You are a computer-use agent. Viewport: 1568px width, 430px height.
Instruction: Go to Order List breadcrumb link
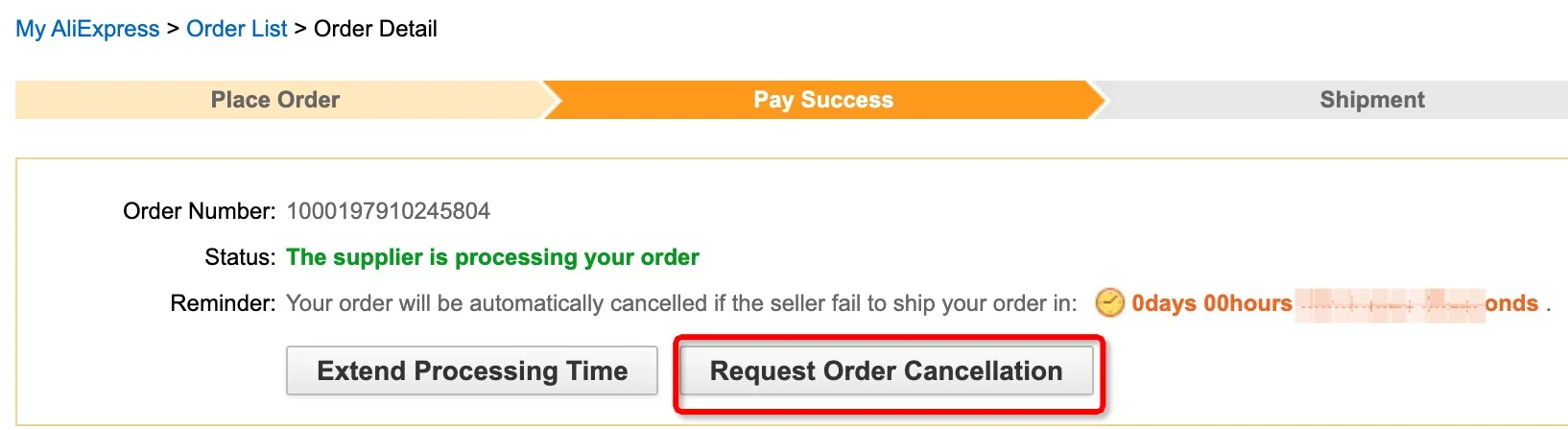[x=237, y=29]
